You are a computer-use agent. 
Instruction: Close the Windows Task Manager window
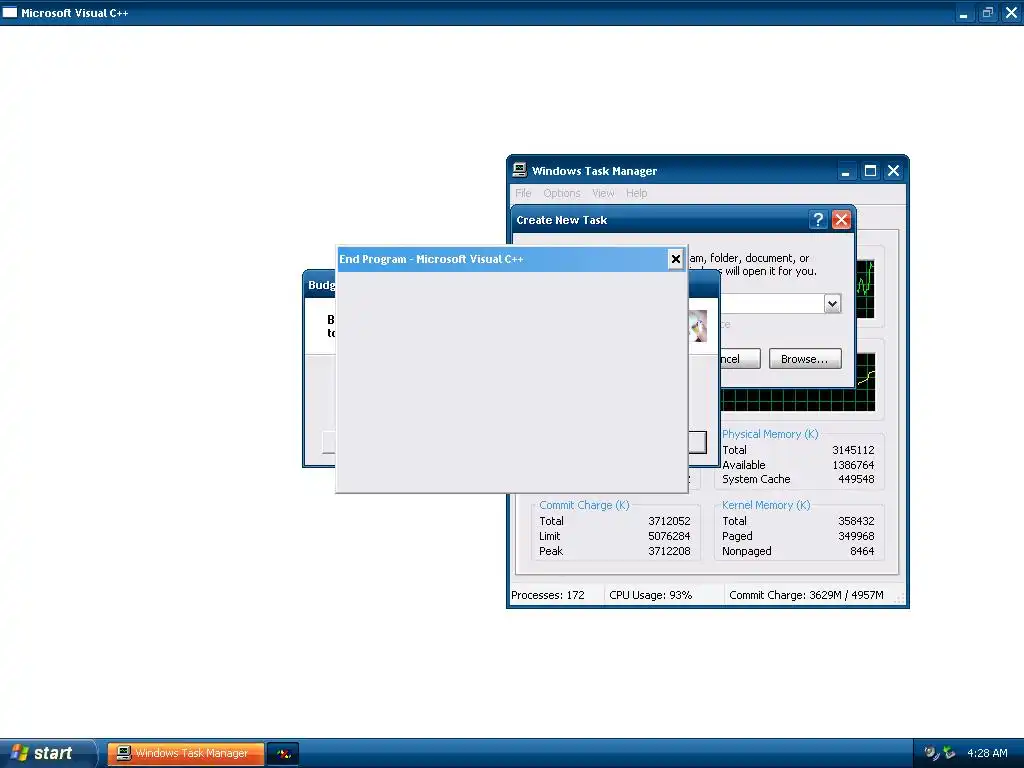coord(893,171)
